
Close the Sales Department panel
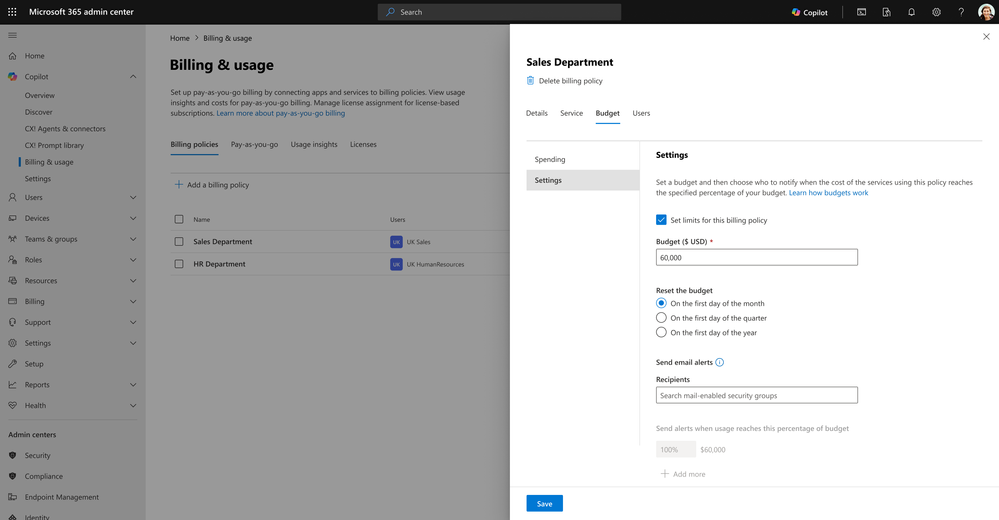coord(986,37)
